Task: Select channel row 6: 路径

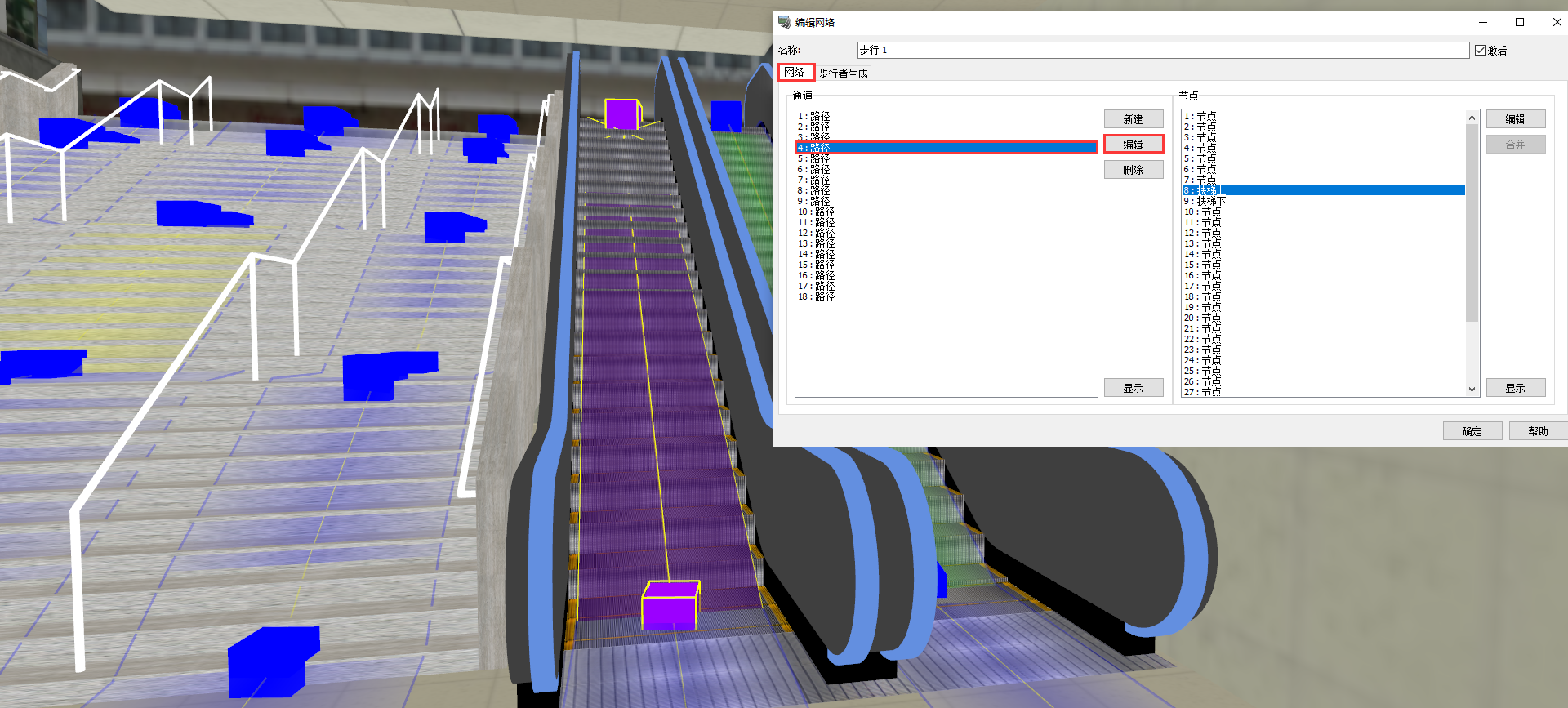Action: click(x=946, y=169)
